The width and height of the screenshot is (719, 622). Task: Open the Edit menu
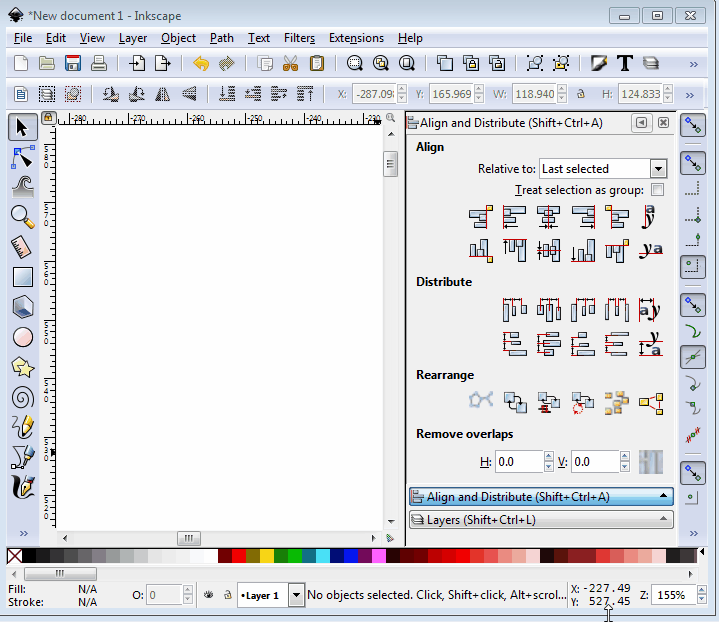point(56,38)
